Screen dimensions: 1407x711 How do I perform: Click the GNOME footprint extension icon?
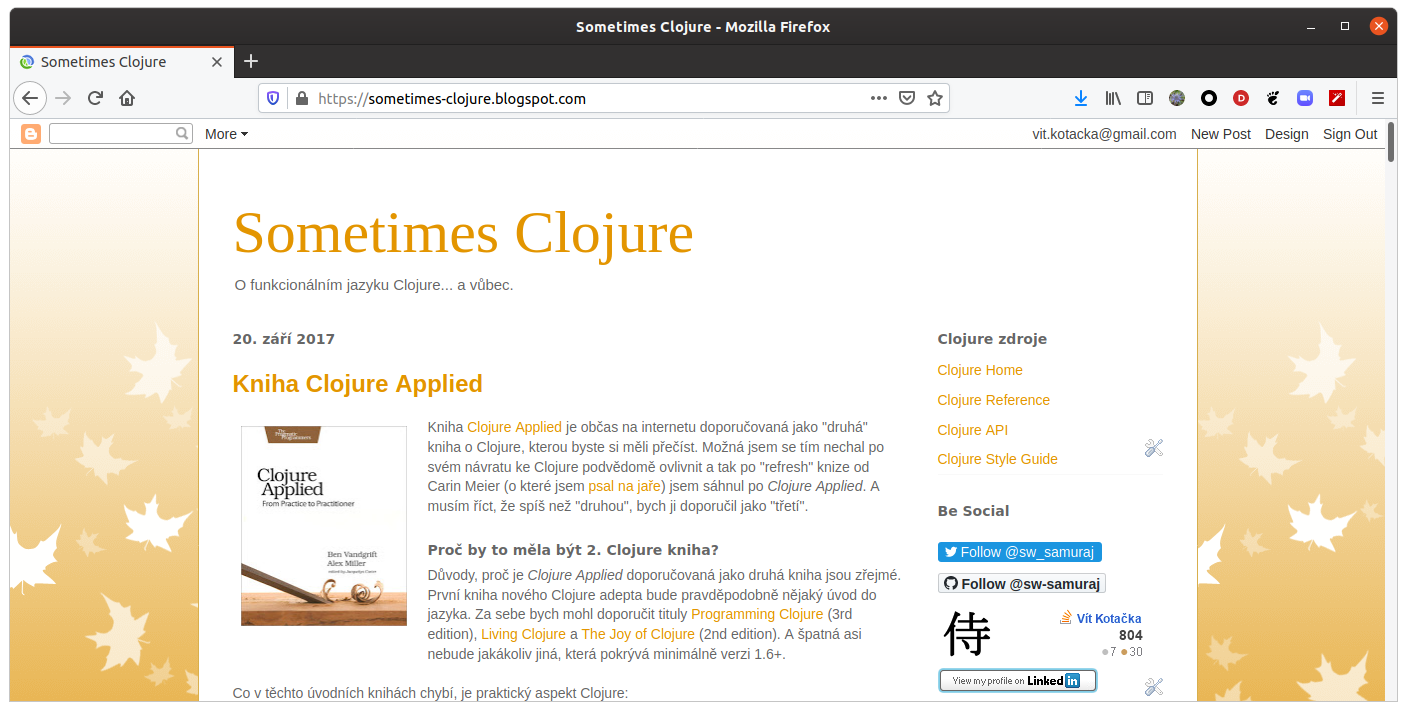(1273, 98)
